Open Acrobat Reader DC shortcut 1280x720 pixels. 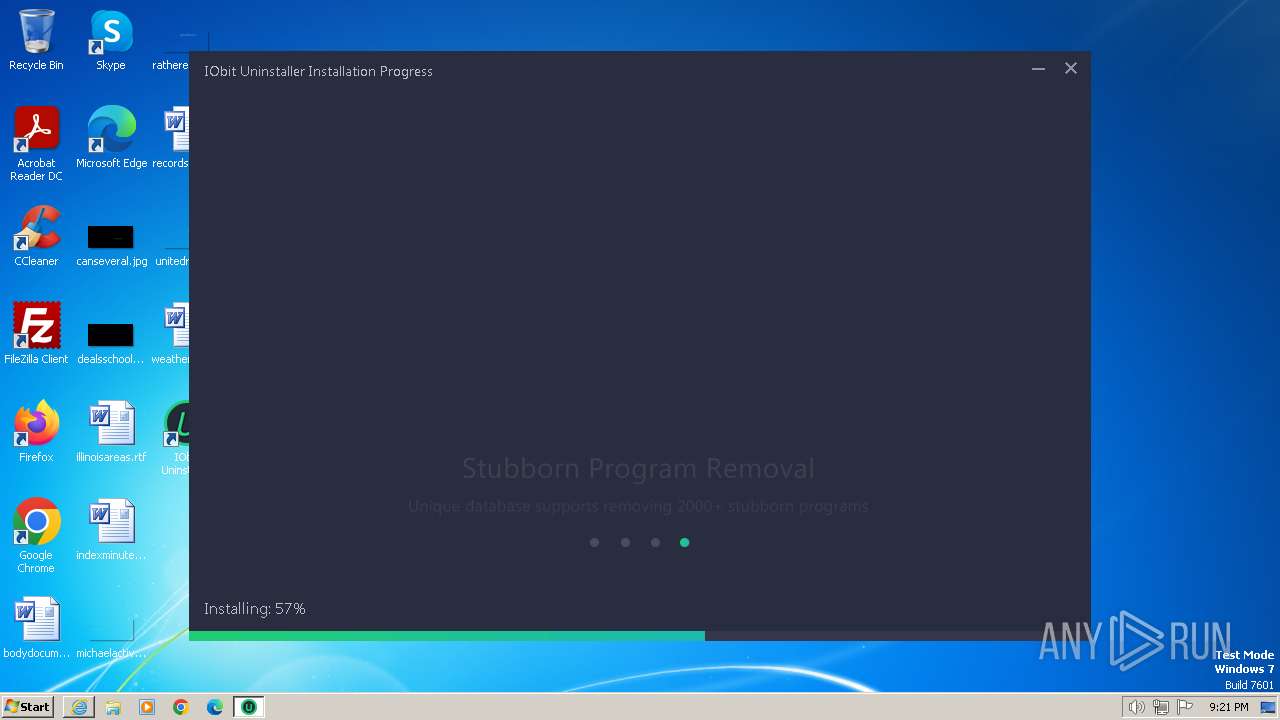click(x=36, y=144)
